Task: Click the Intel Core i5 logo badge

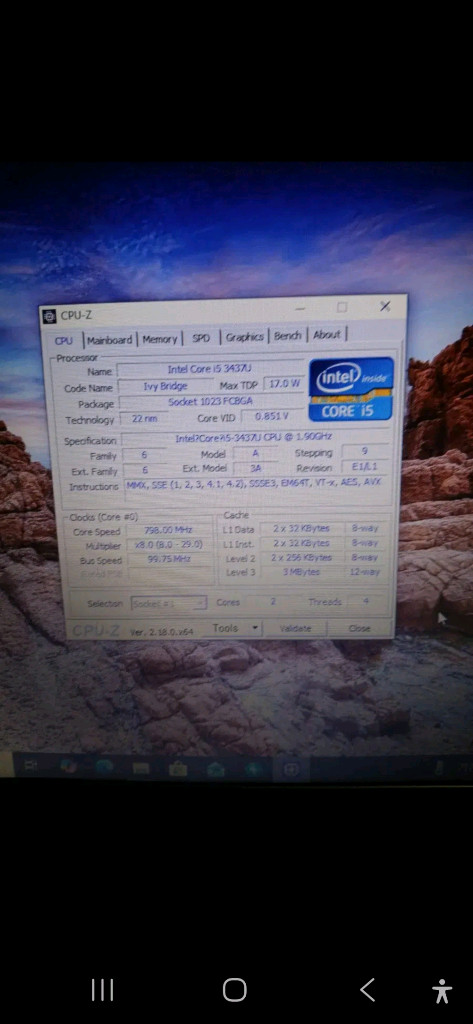Action: tap(351, 389)
